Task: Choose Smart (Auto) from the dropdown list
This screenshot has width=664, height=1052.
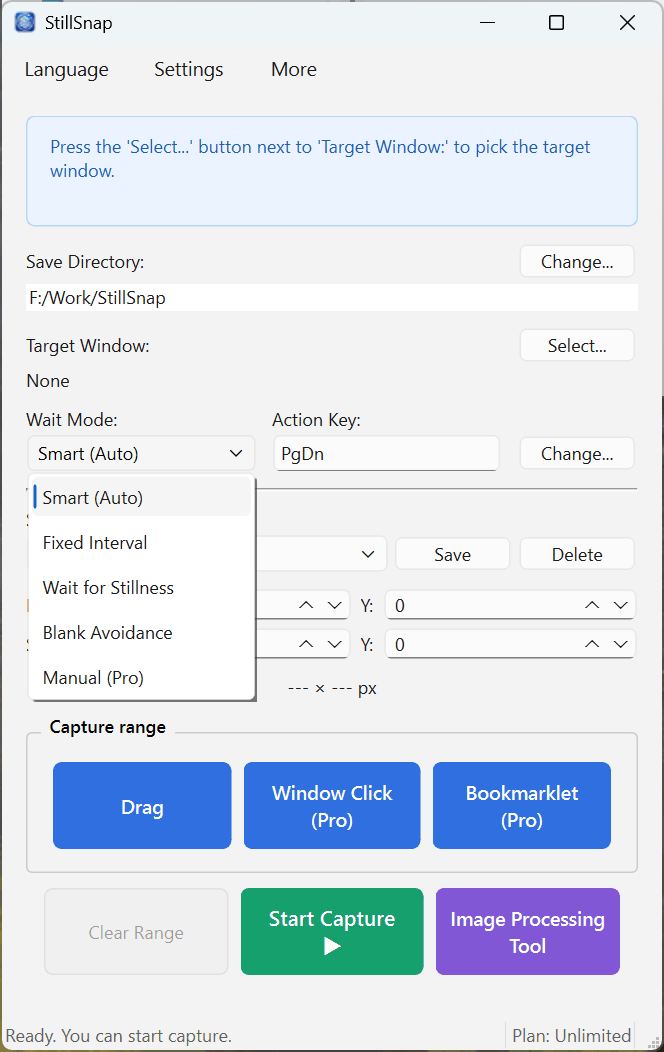Action: (x=142, y=497)
